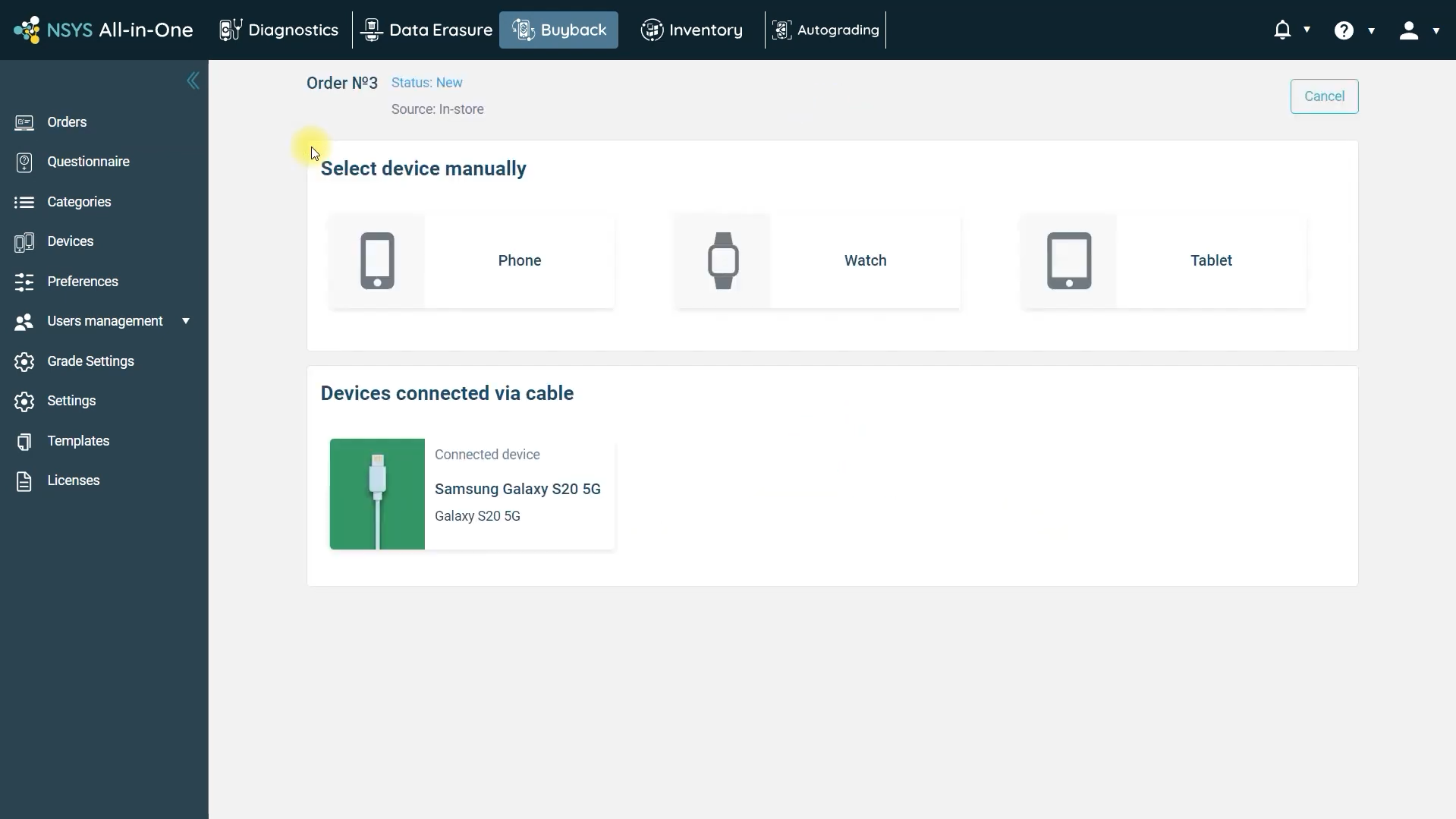Select the Buyback tab
This screenshot has height=819, width=1456.
click(x=558, y=30)
